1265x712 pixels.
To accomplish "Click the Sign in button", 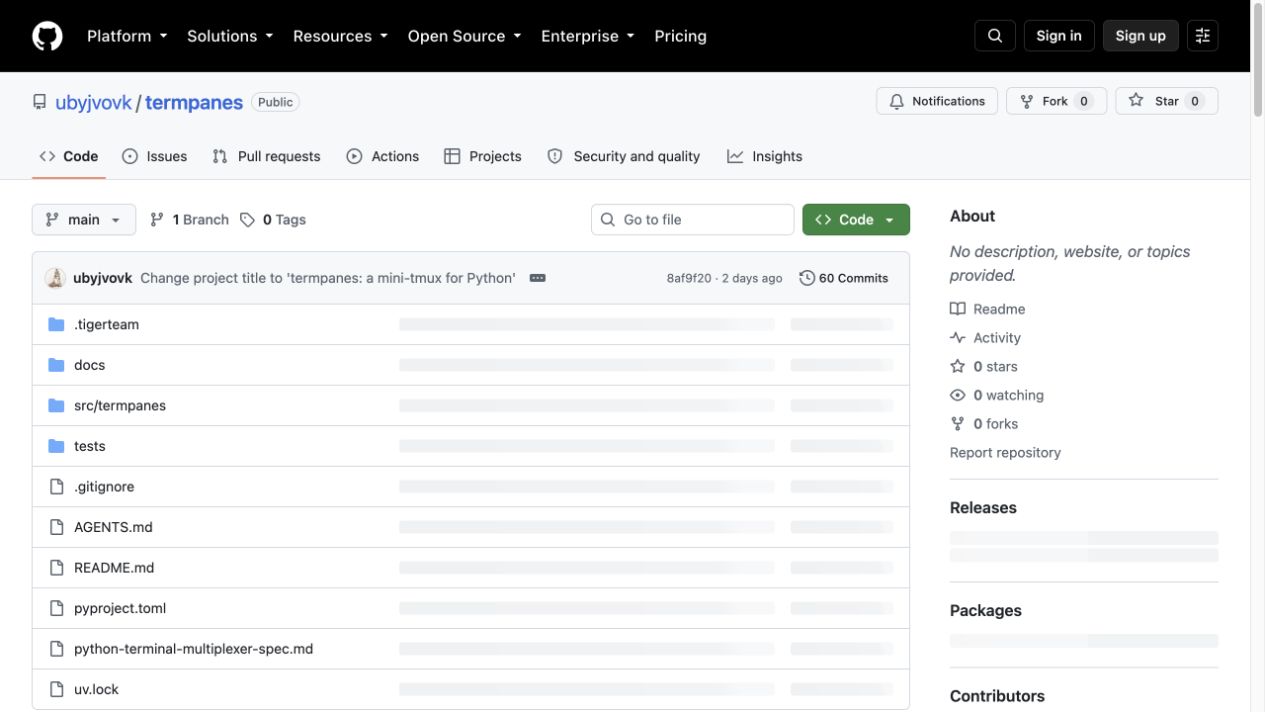I will [x=1059, y=36].
